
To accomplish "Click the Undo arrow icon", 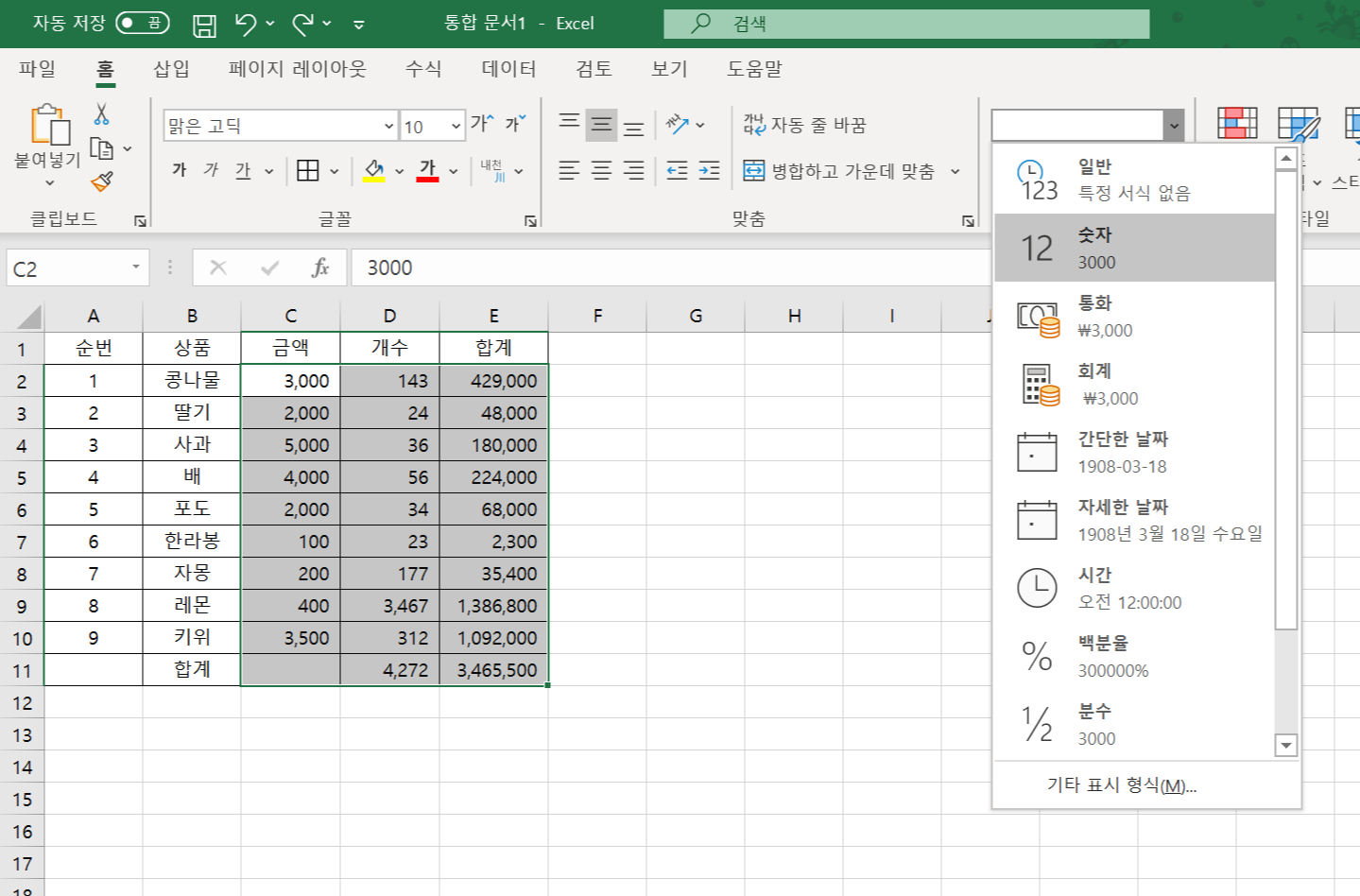I will pos(246,24).
